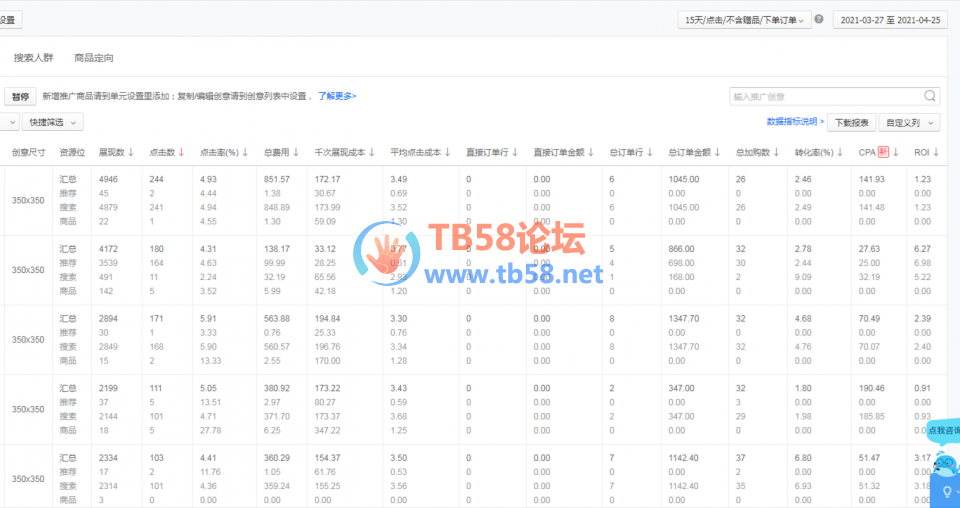Click the help question mark icon near date range

tap(819, 19)
